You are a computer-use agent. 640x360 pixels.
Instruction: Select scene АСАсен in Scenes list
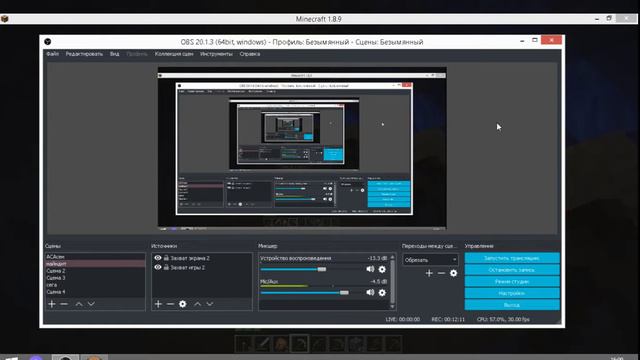pyautogui.click(x=95, y=257)
